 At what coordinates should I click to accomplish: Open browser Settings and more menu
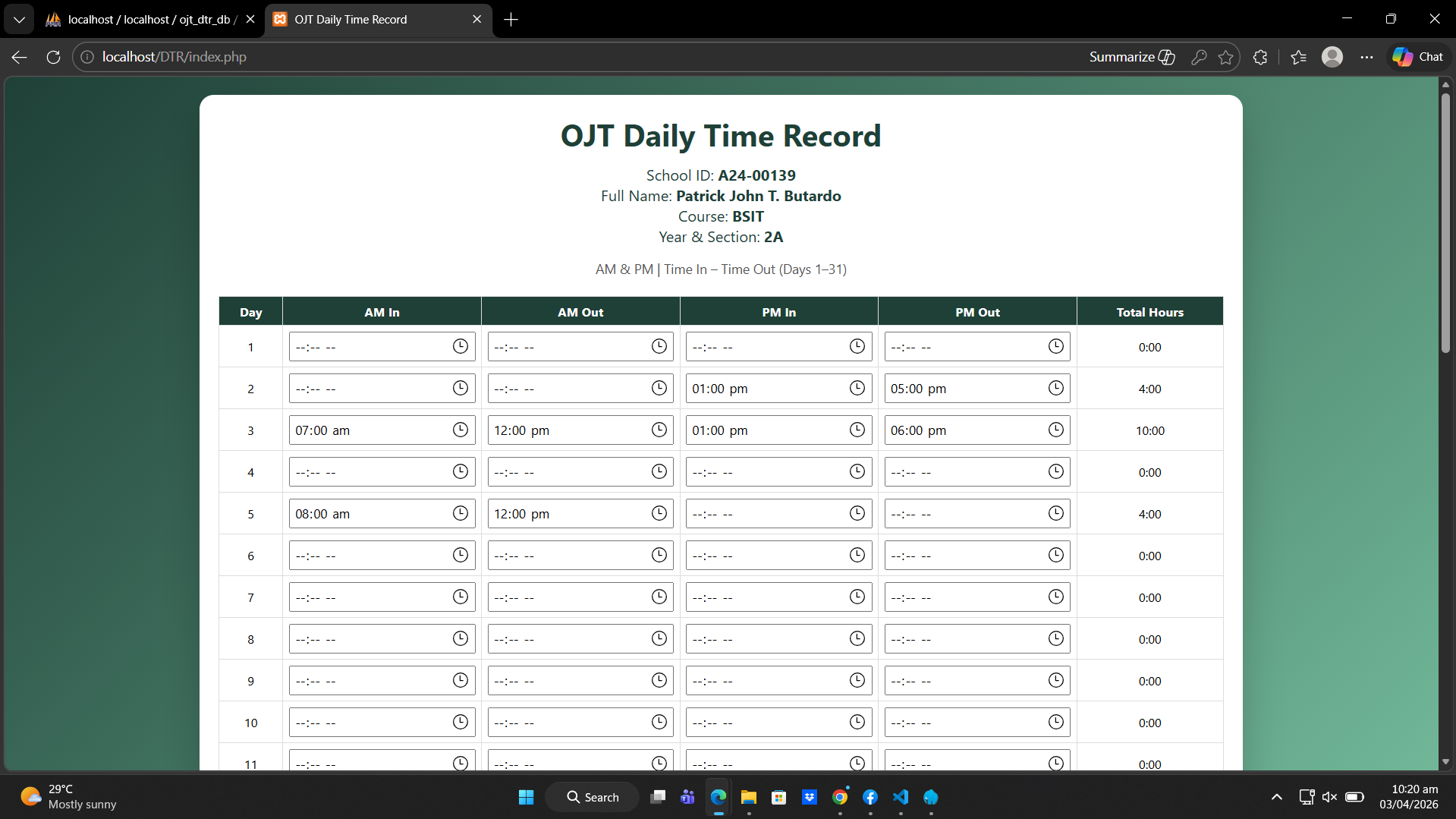point(1366,57)
